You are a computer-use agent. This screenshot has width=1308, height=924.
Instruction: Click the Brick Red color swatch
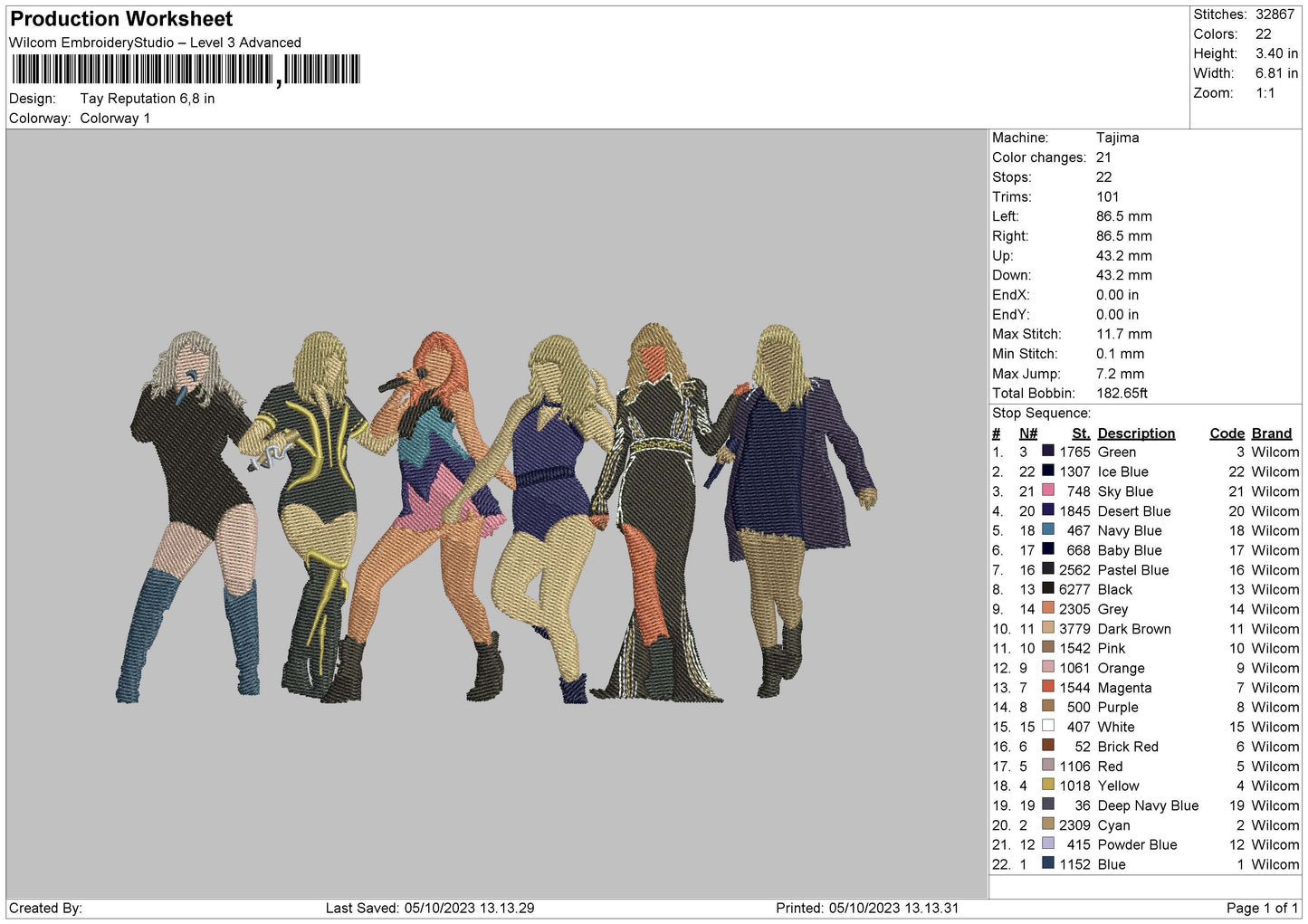pos(1047,745)
